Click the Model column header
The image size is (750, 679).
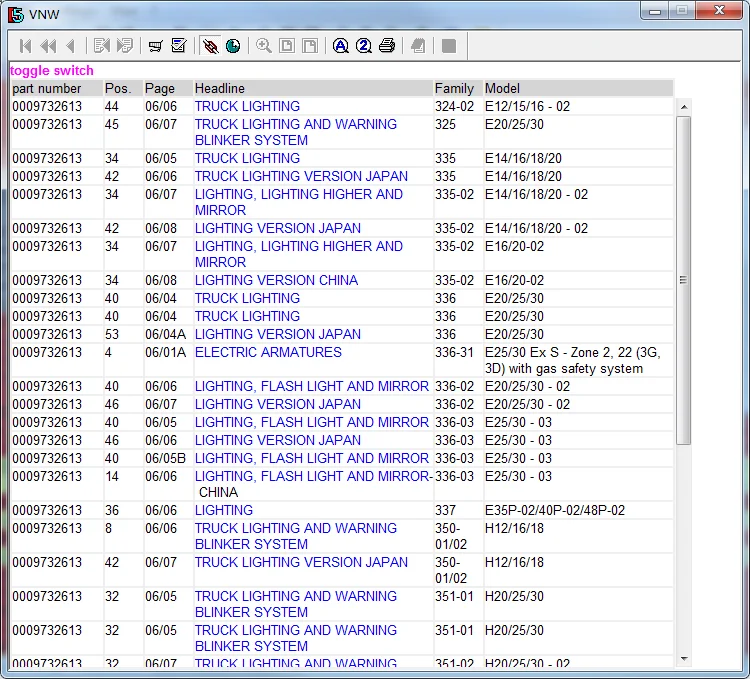coord(578,88)
